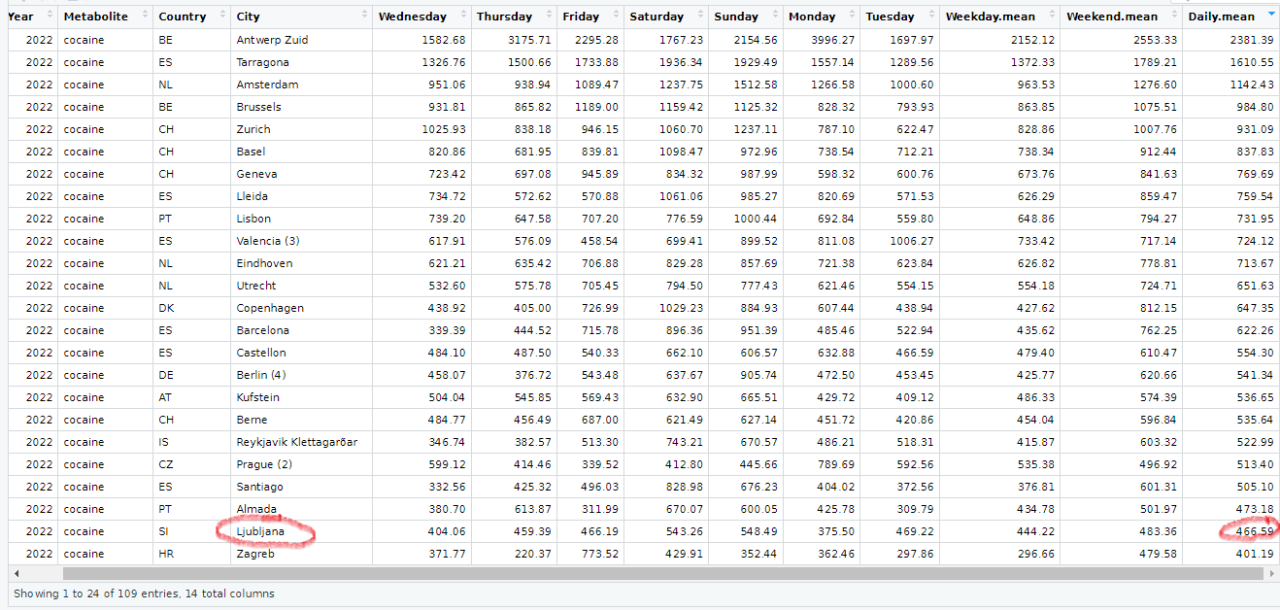Viewport: 1280px width, 610px height.
Task: Sort table by Friday column header
Action: point(581,16)
